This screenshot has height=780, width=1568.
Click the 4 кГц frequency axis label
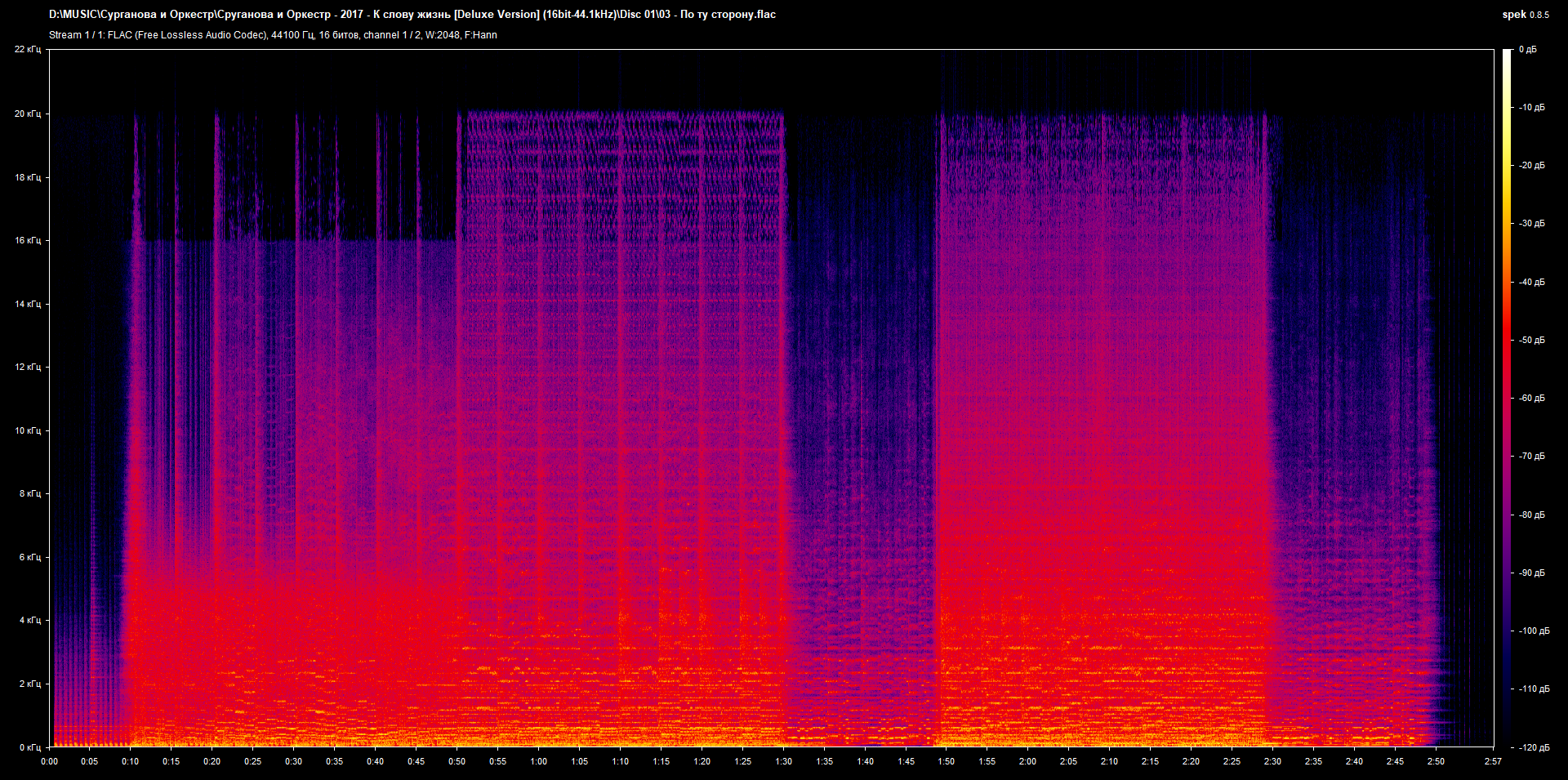coord(30,621)
